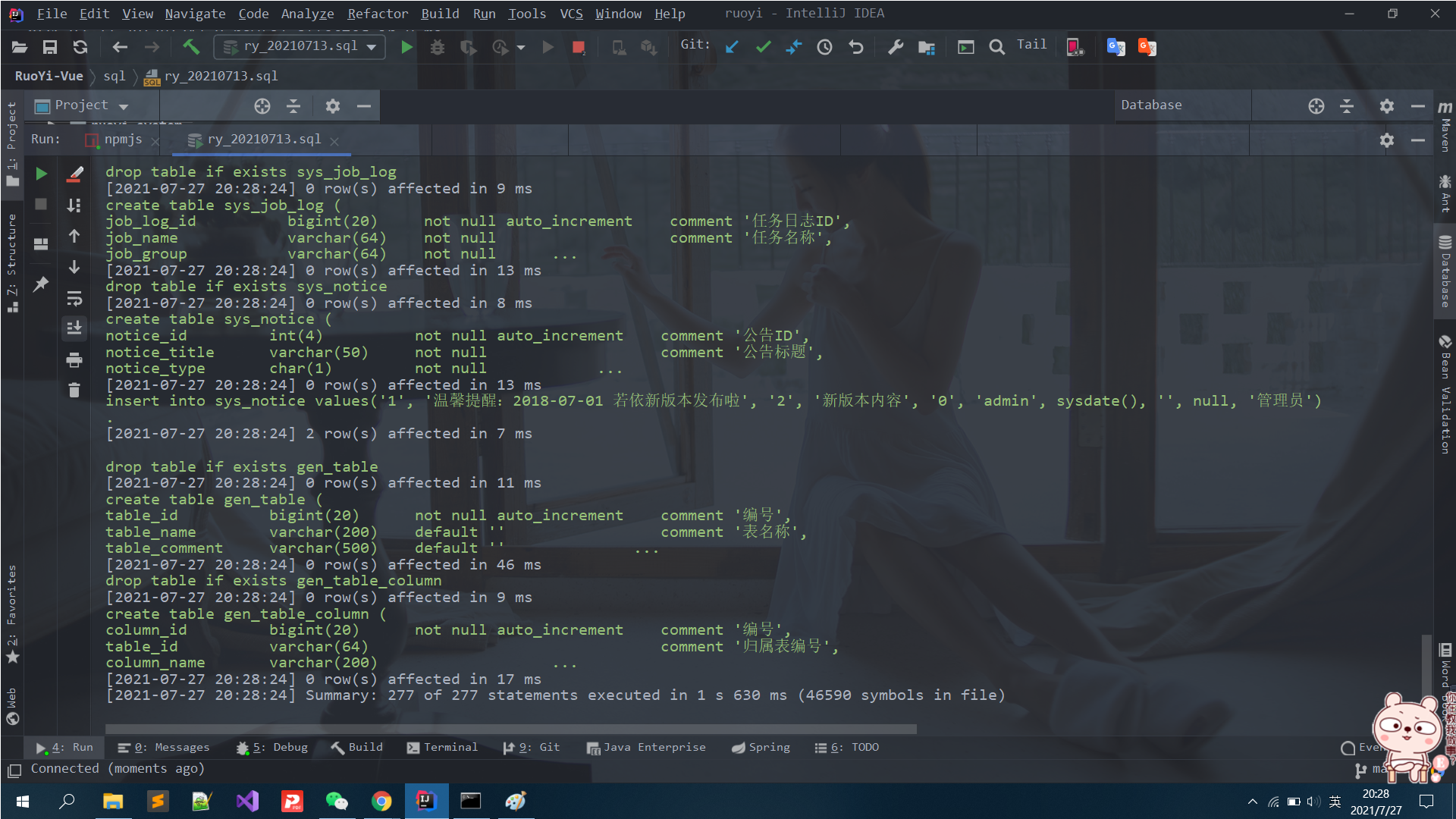Show Git history clock icon
Screen dimensions: 1456x819
point(825,47)
